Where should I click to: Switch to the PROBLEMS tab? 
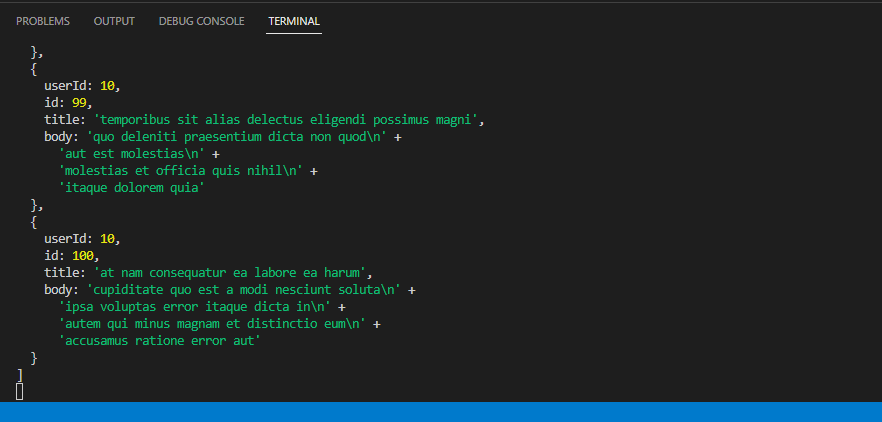point(43,21)
